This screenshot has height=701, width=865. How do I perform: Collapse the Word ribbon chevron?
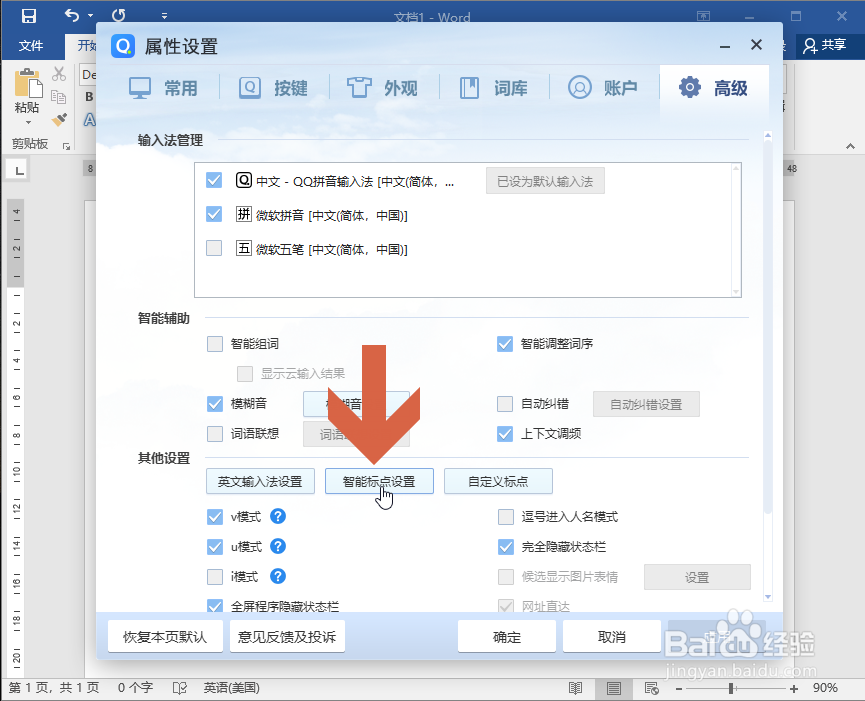[850, 146]
